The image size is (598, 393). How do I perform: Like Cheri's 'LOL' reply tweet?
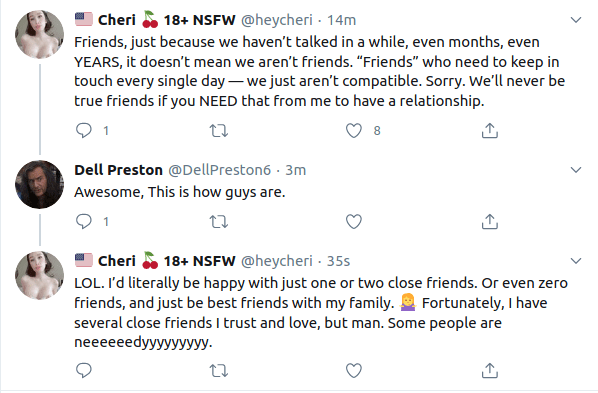pyautogui.click(x=354, y=370)
